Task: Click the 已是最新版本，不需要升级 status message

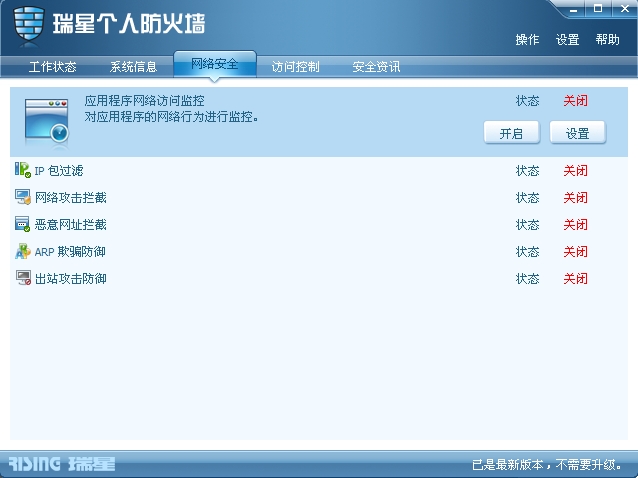Action: pyautogui.click(x=547, y=464)
